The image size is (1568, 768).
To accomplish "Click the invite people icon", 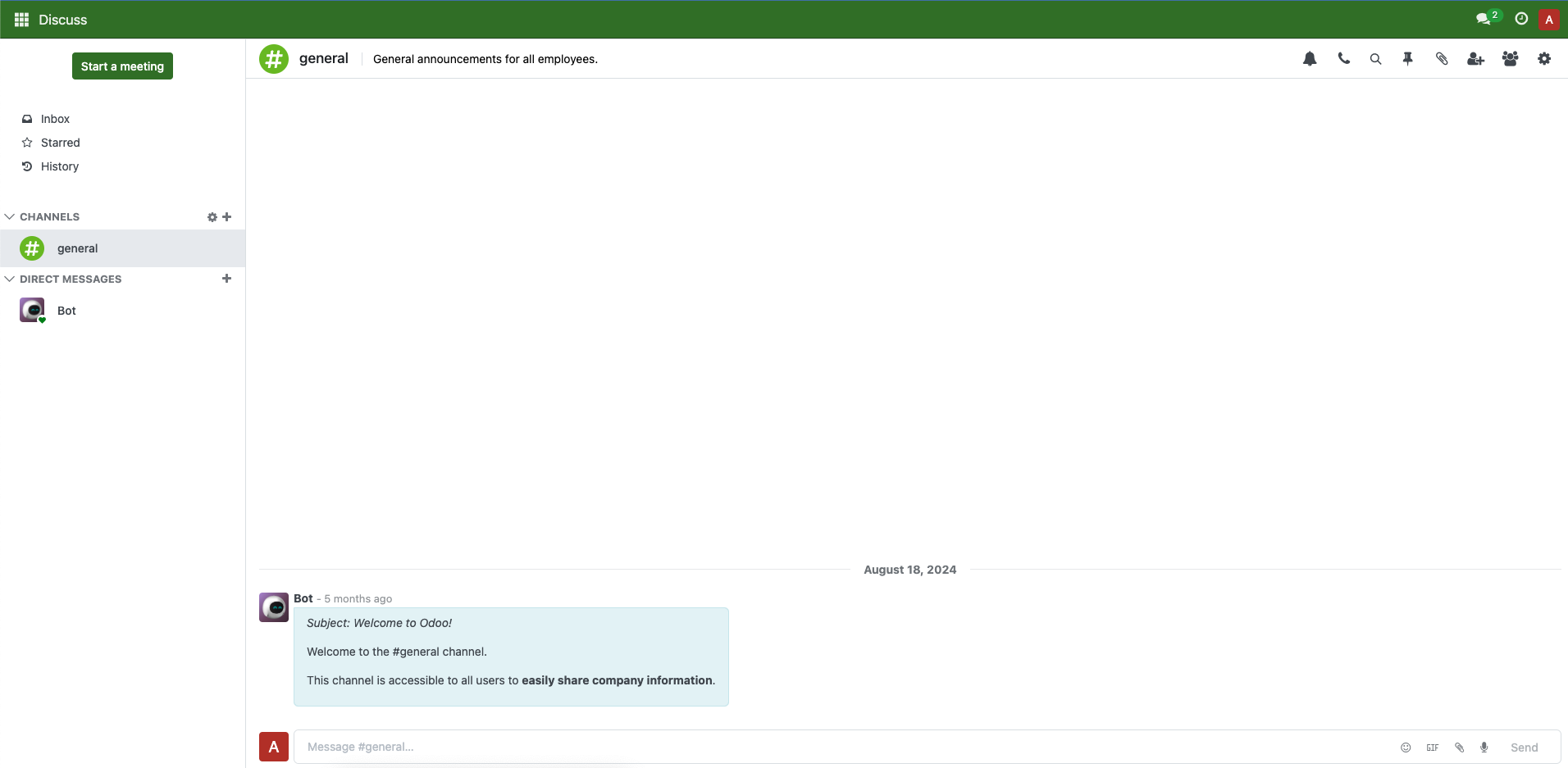I will pos(1475,59).
